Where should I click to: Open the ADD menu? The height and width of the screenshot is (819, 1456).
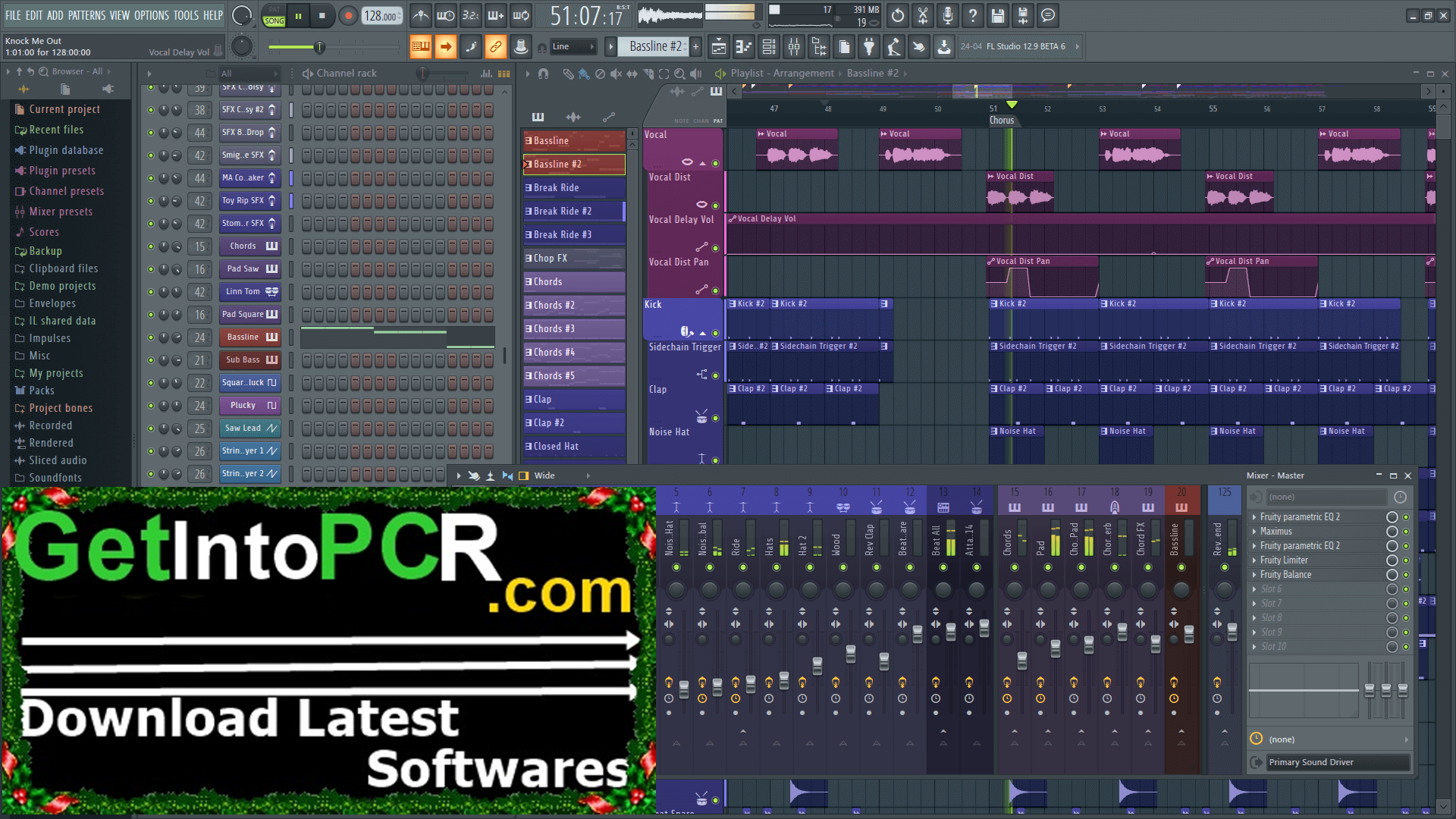(x=55, y=15)
